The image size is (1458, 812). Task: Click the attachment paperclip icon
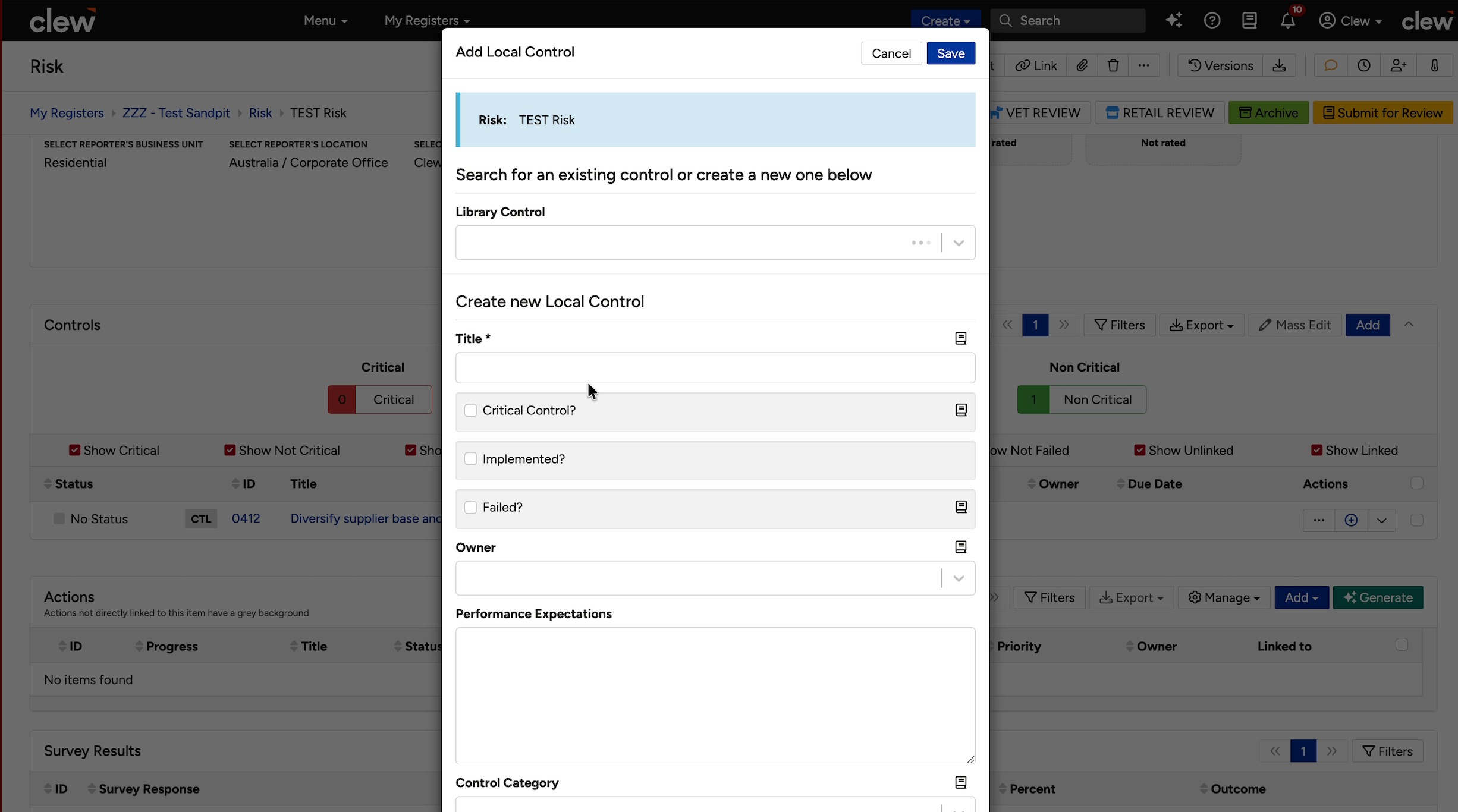click(x=1082, y=65)
